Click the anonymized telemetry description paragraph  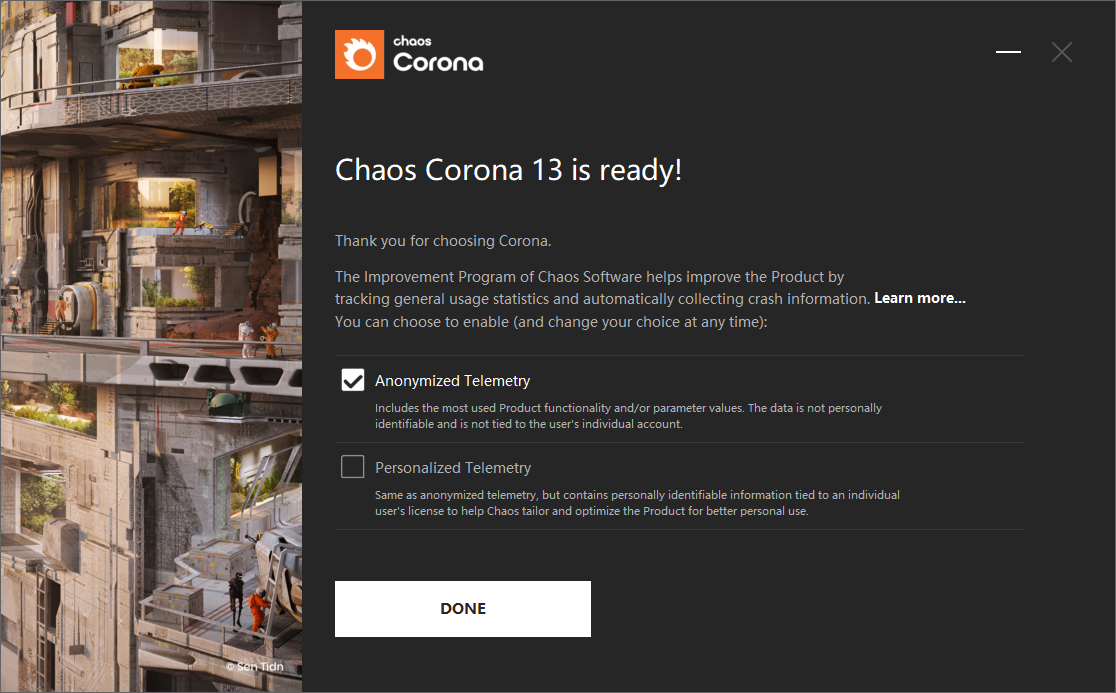tap(628, 416)
